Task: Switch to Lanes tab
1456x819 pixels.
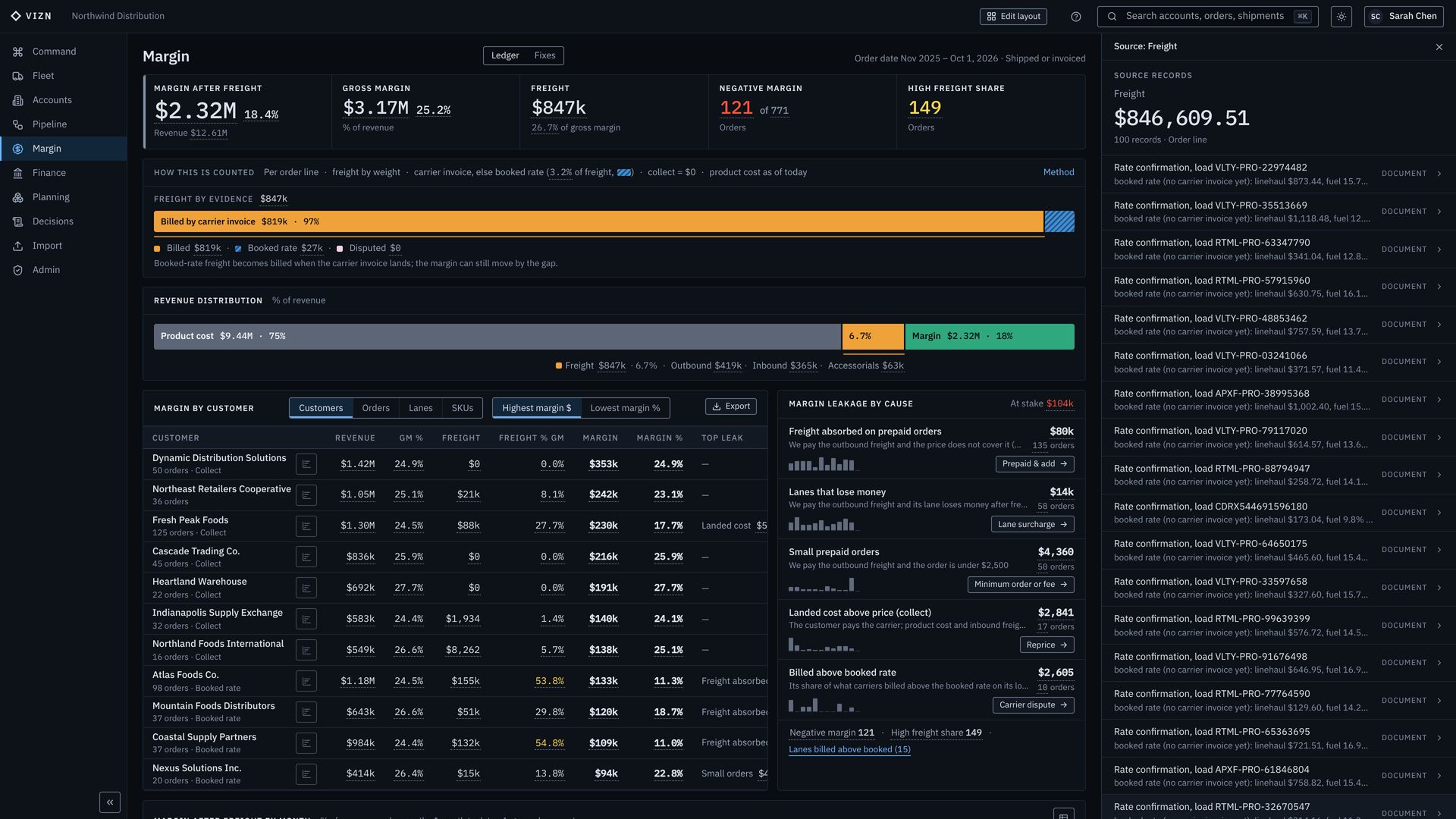Action: point(420,408)
